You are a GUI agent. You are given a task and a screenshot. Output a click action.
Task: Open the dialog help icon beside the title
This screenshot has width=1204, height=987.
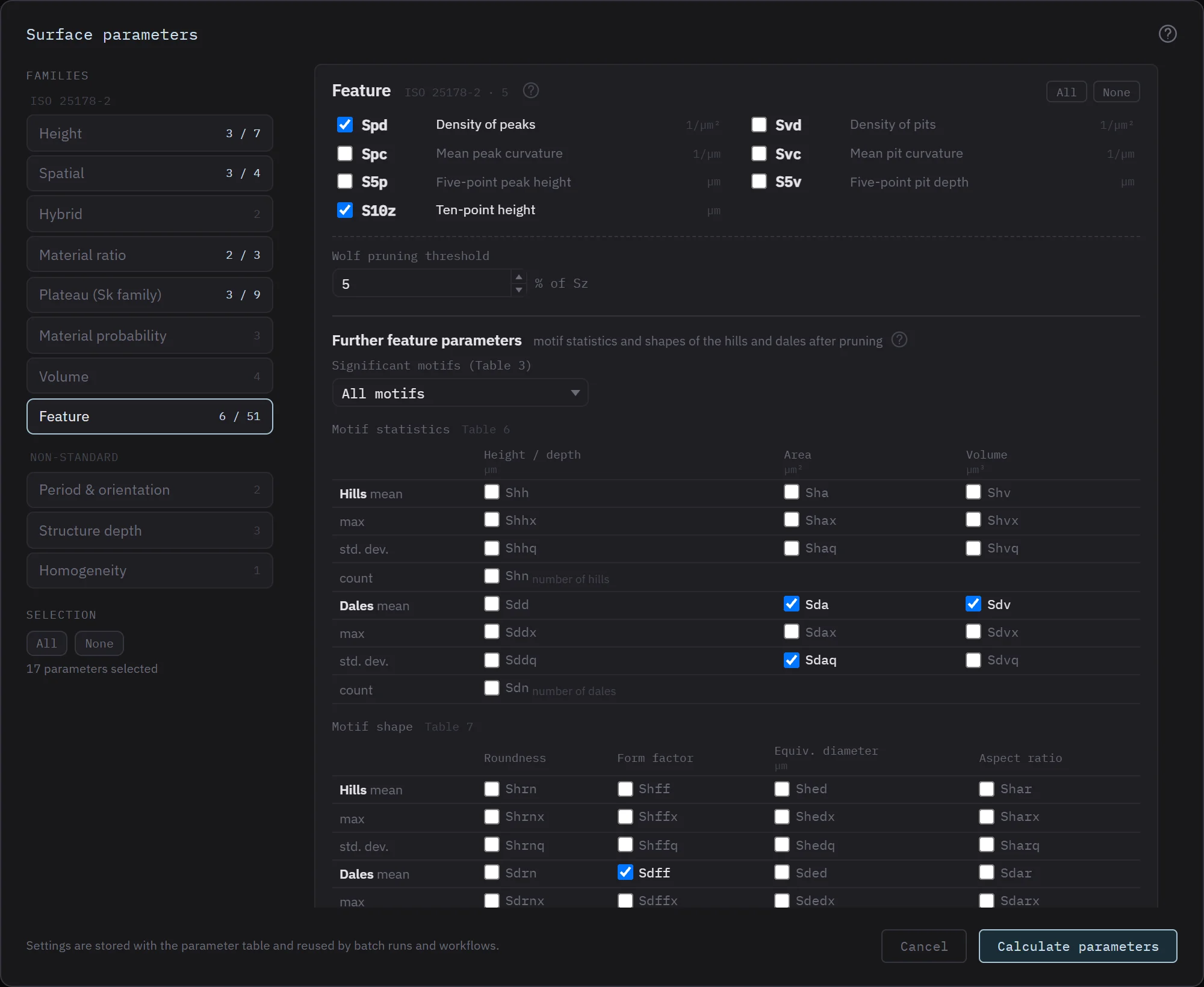click(1167, 34)
